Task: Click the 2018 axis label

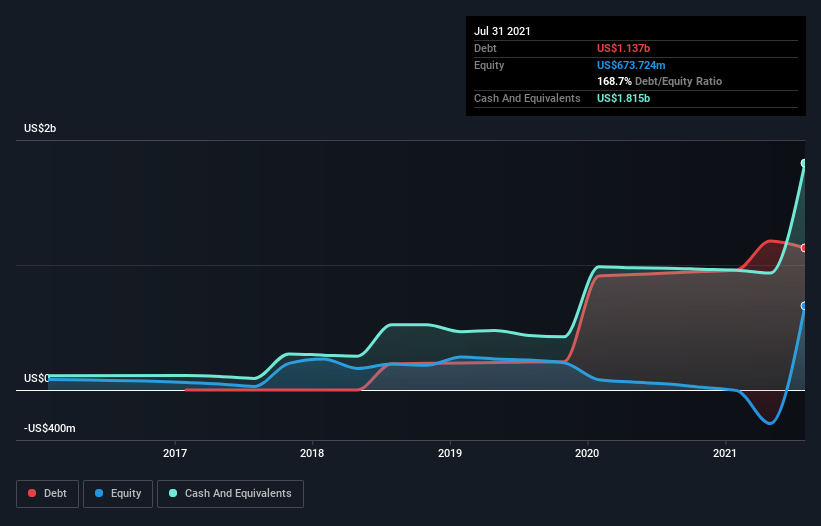Action: point(312,453)
